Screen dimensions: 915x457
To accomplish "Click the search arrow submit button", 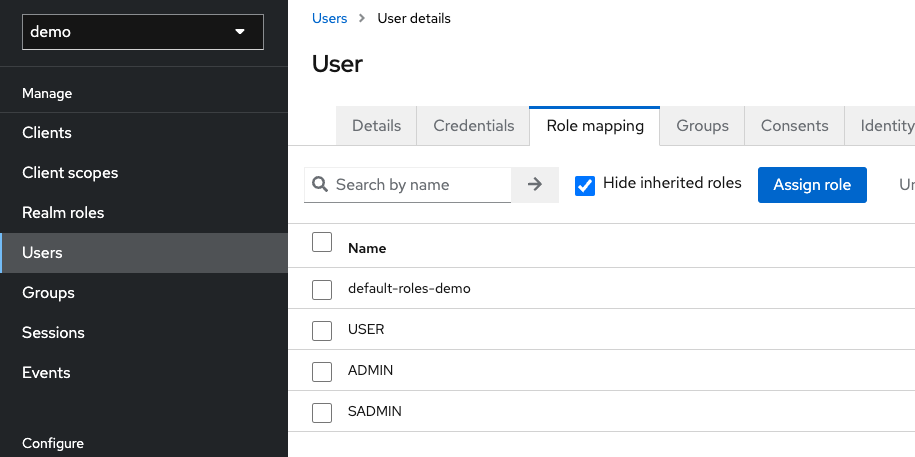I will [535, 185].
